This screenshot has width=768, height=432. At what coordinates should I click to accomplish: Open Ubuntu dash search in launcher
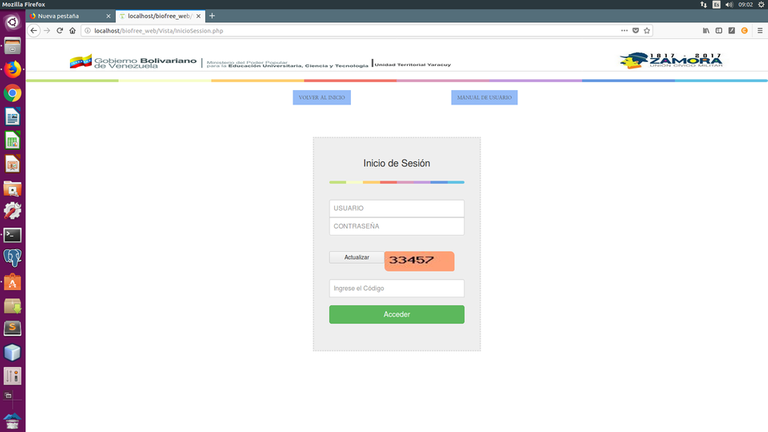point(12,22)
